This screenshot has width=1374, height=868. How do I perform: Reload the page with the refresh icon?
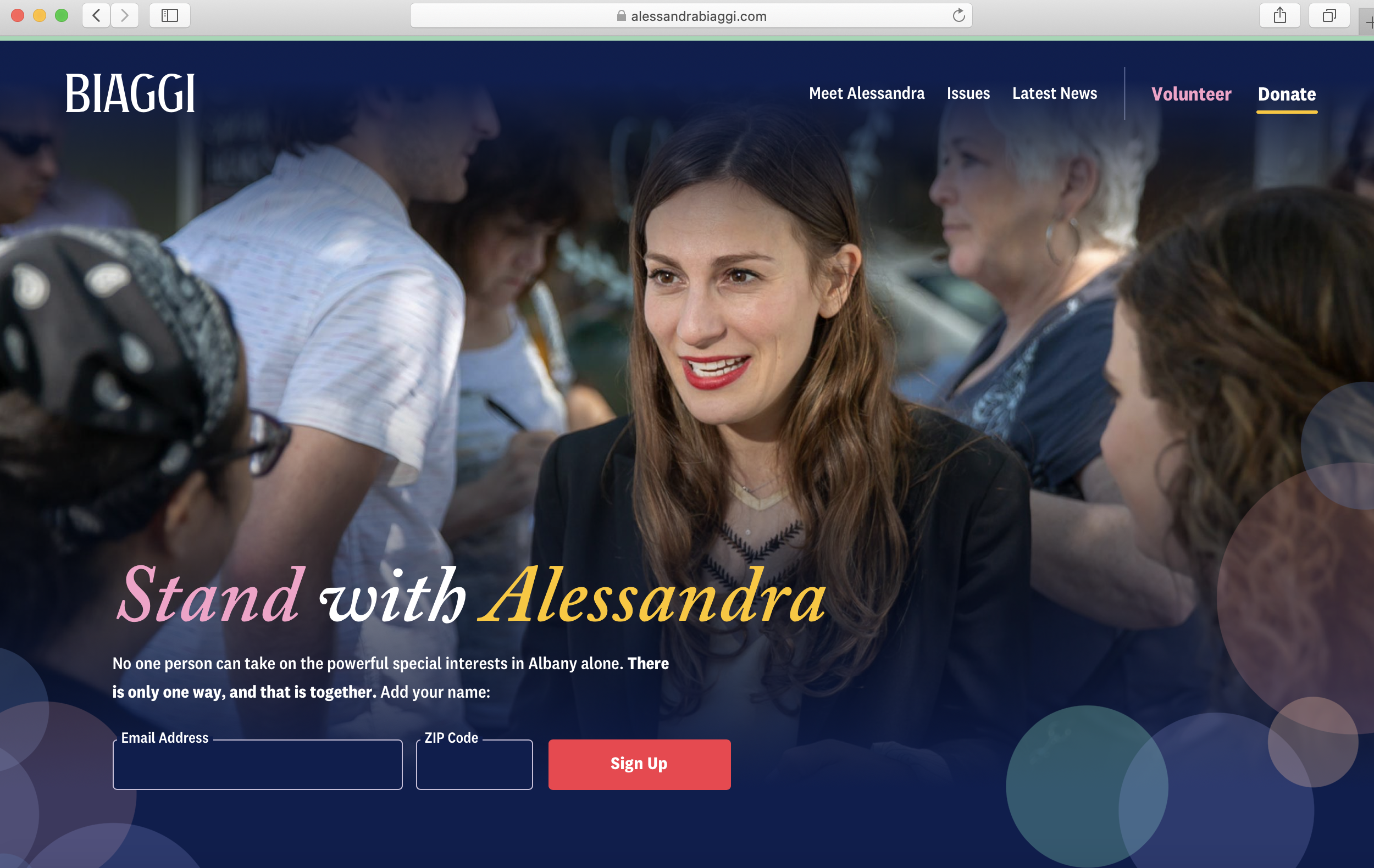[x=959, y=15]
